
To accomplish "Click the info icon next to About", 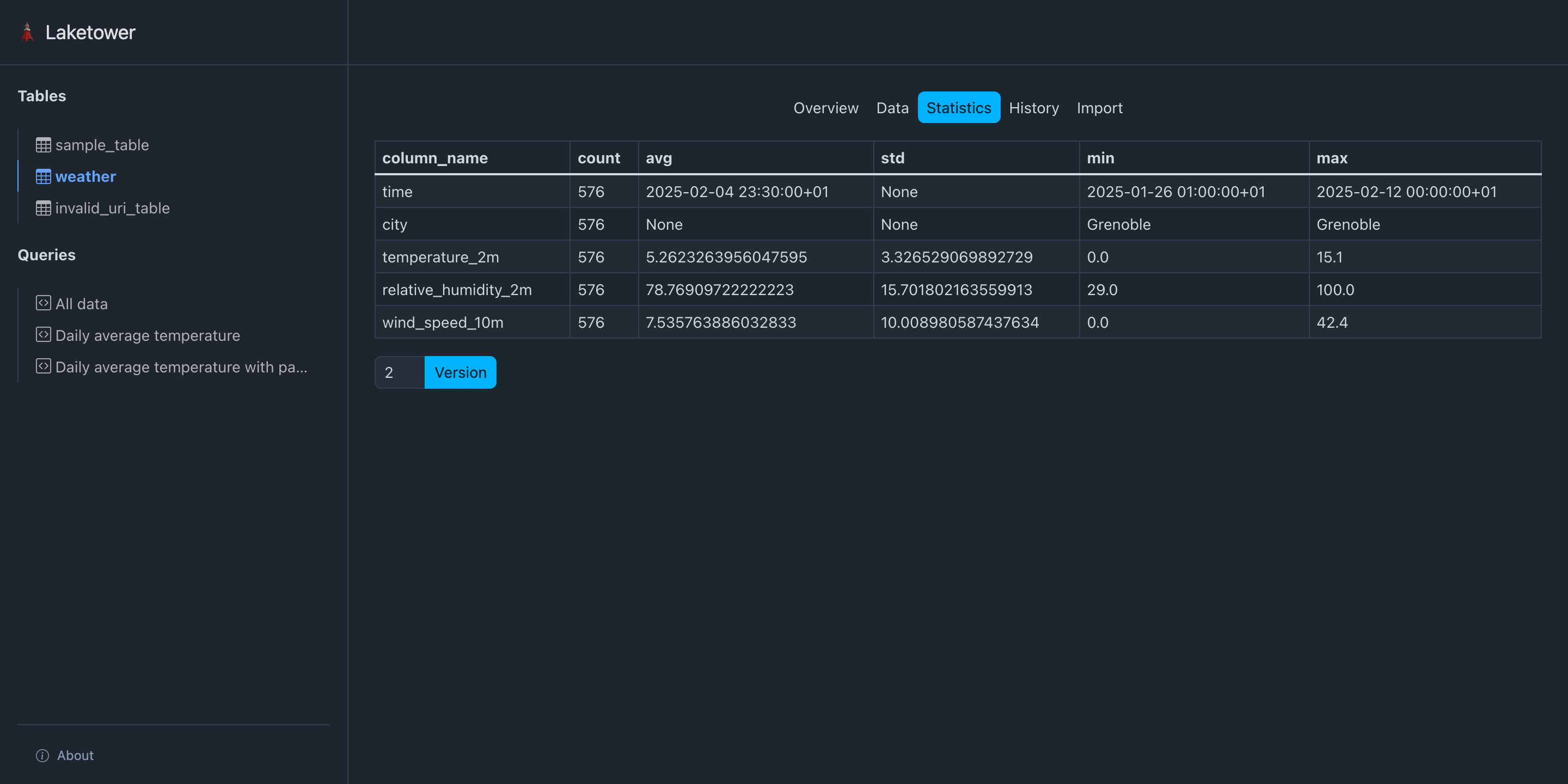I will [41, 755].
